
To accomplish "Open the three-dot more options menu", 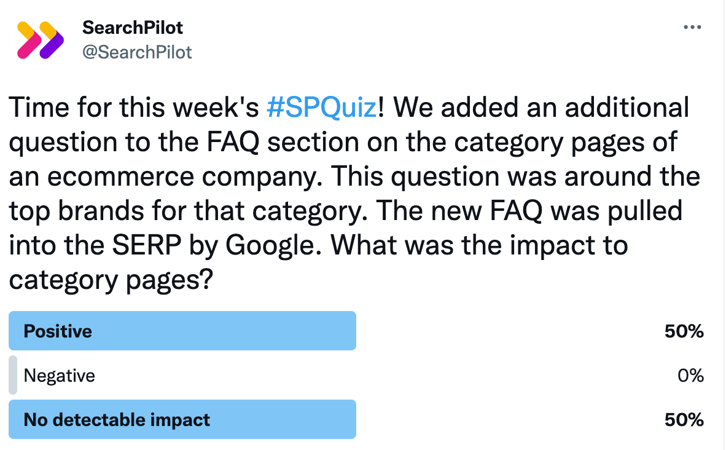I will 692,27.
